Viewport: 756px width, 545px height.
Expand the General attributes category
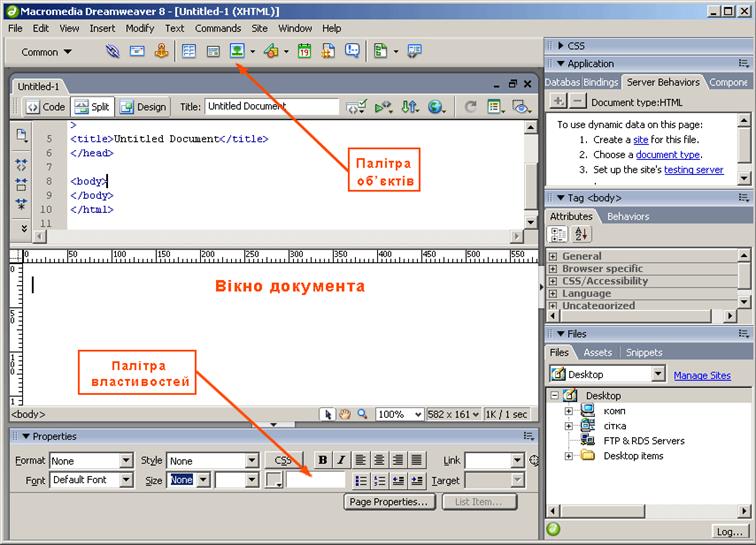pos(553,256)
